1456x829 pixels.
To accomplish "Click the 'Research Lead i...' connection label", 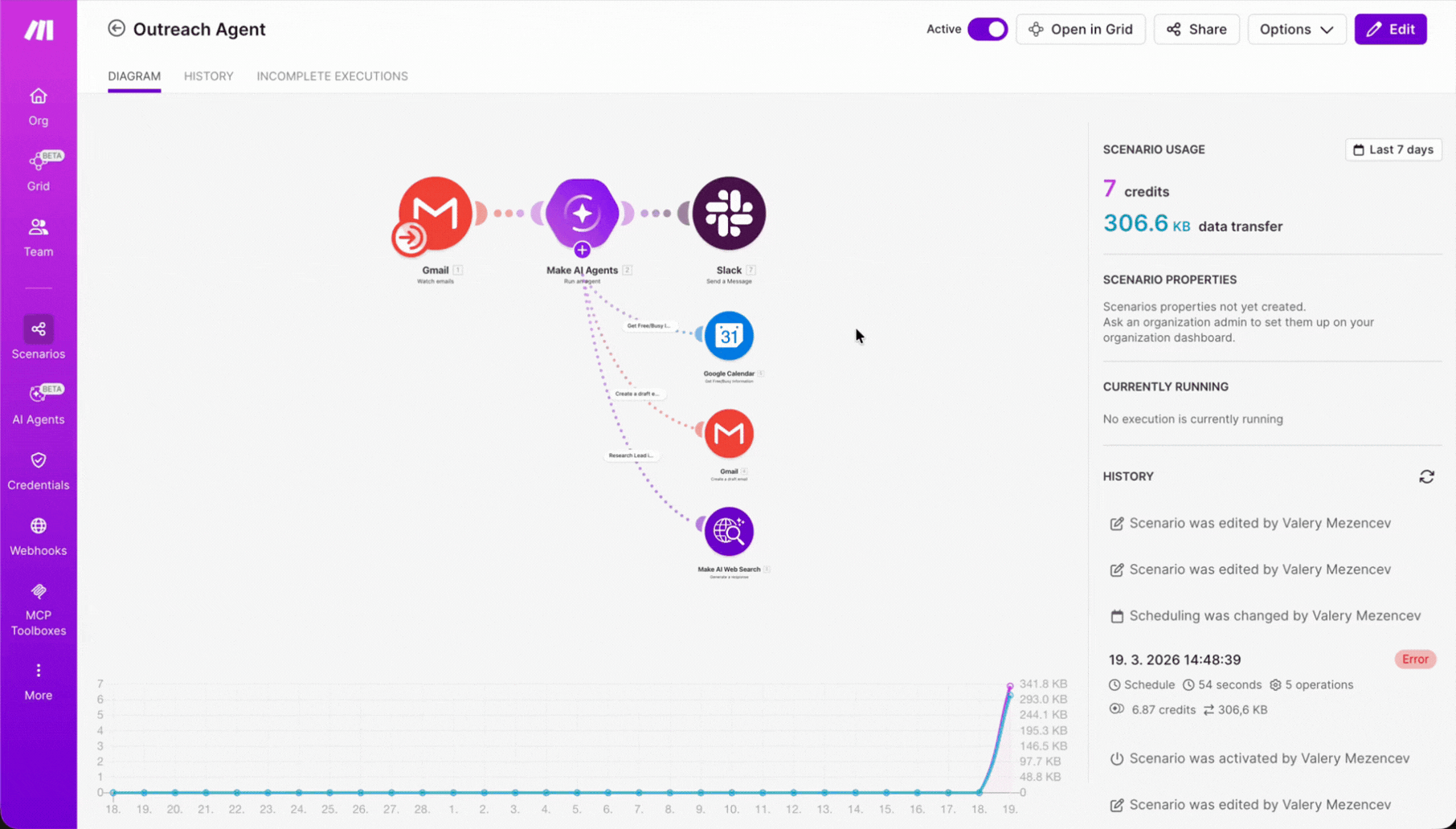I will [x=631, y=455].
